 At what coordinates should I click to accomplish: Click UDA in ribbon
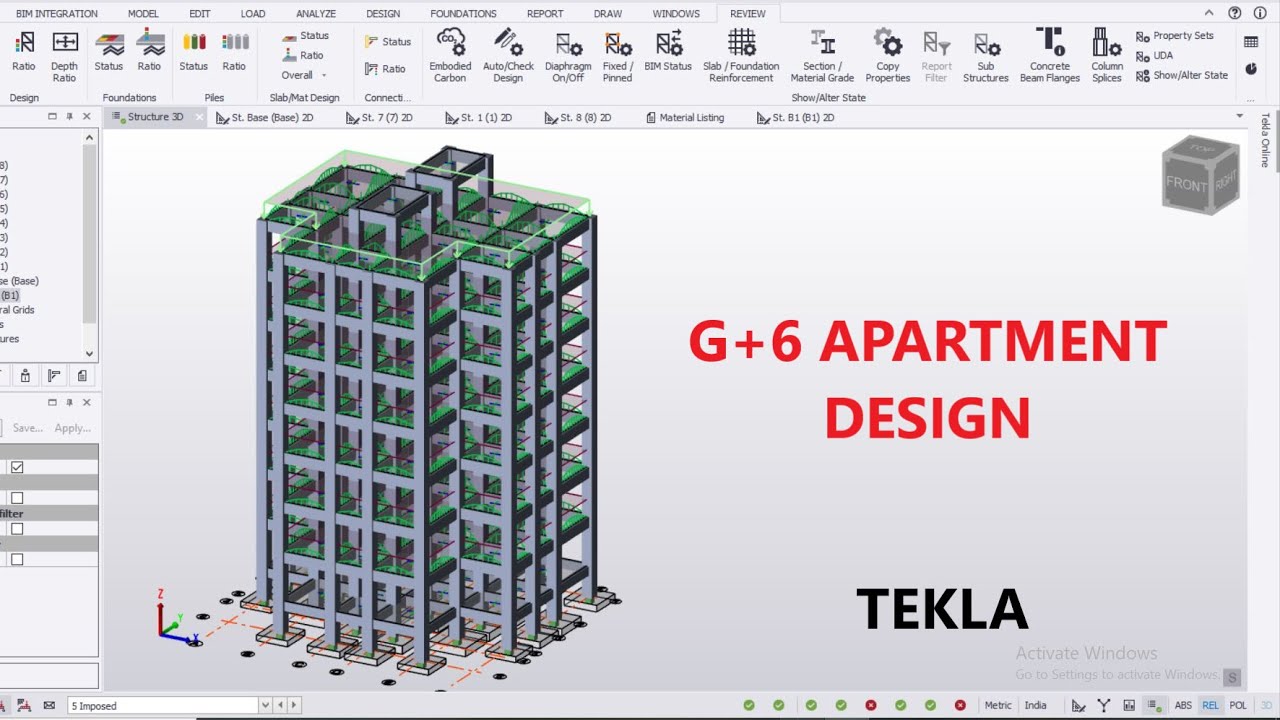tap(1155, 56)
